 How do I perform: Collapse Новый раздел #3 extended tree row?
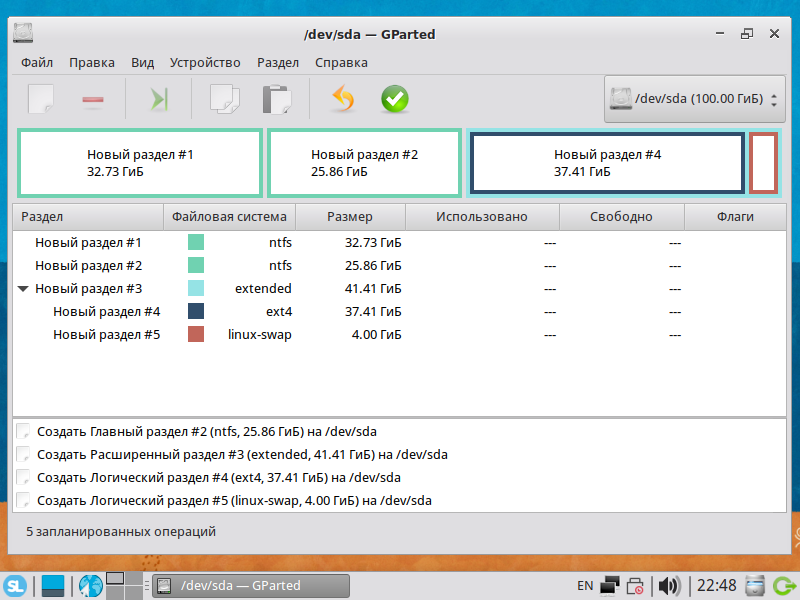click(x=23, y=289)
